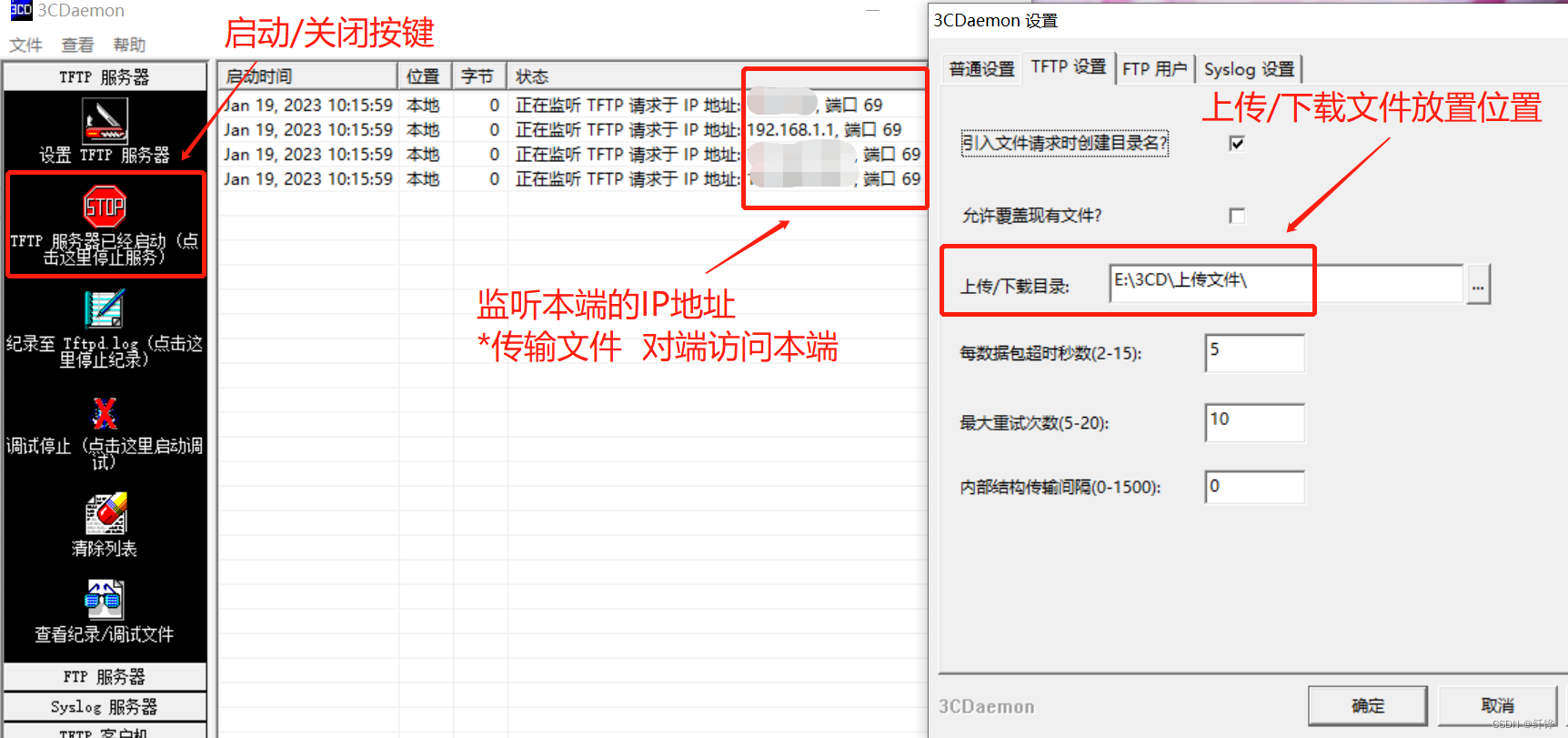Image resolution: width=1568 pixels, height=738 pixels.
Task: Expand the FTP 服务器 sidebar section
Action: (x=105, y=677)
